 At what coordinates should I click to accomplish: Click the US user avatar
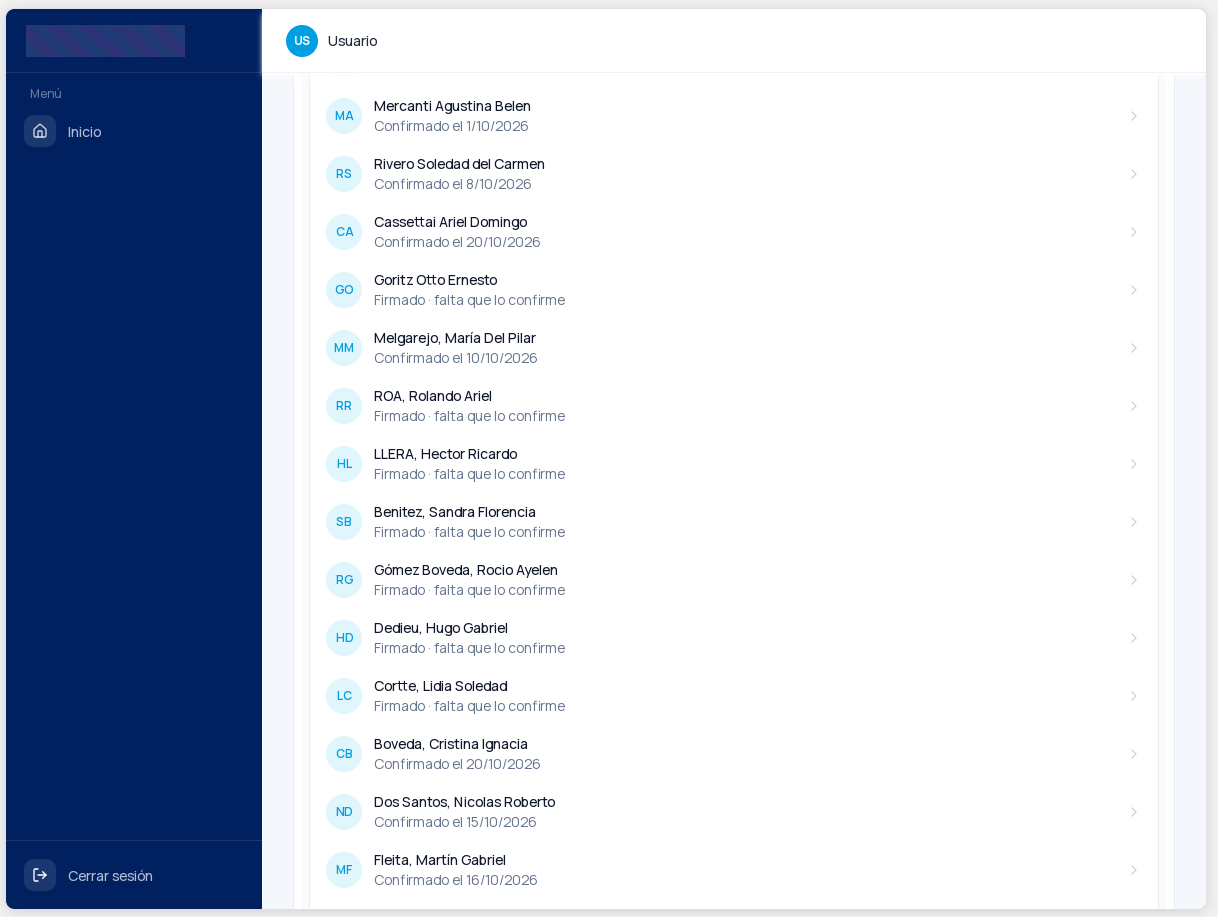pyautogui.click(x=302, y=41)
